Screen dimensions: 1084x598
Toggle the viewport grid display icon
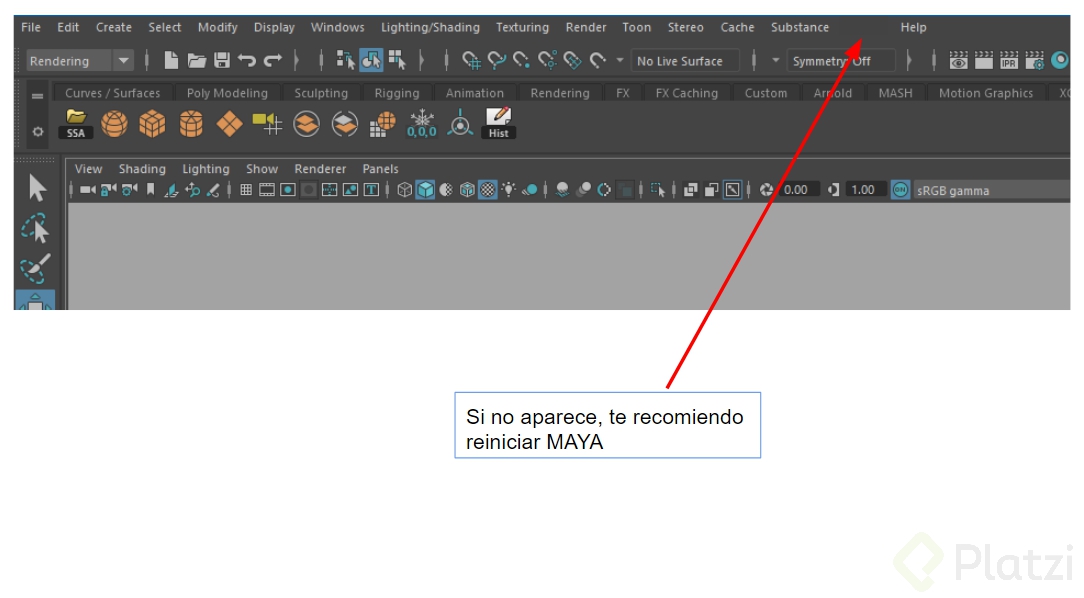tap(246, 190)
